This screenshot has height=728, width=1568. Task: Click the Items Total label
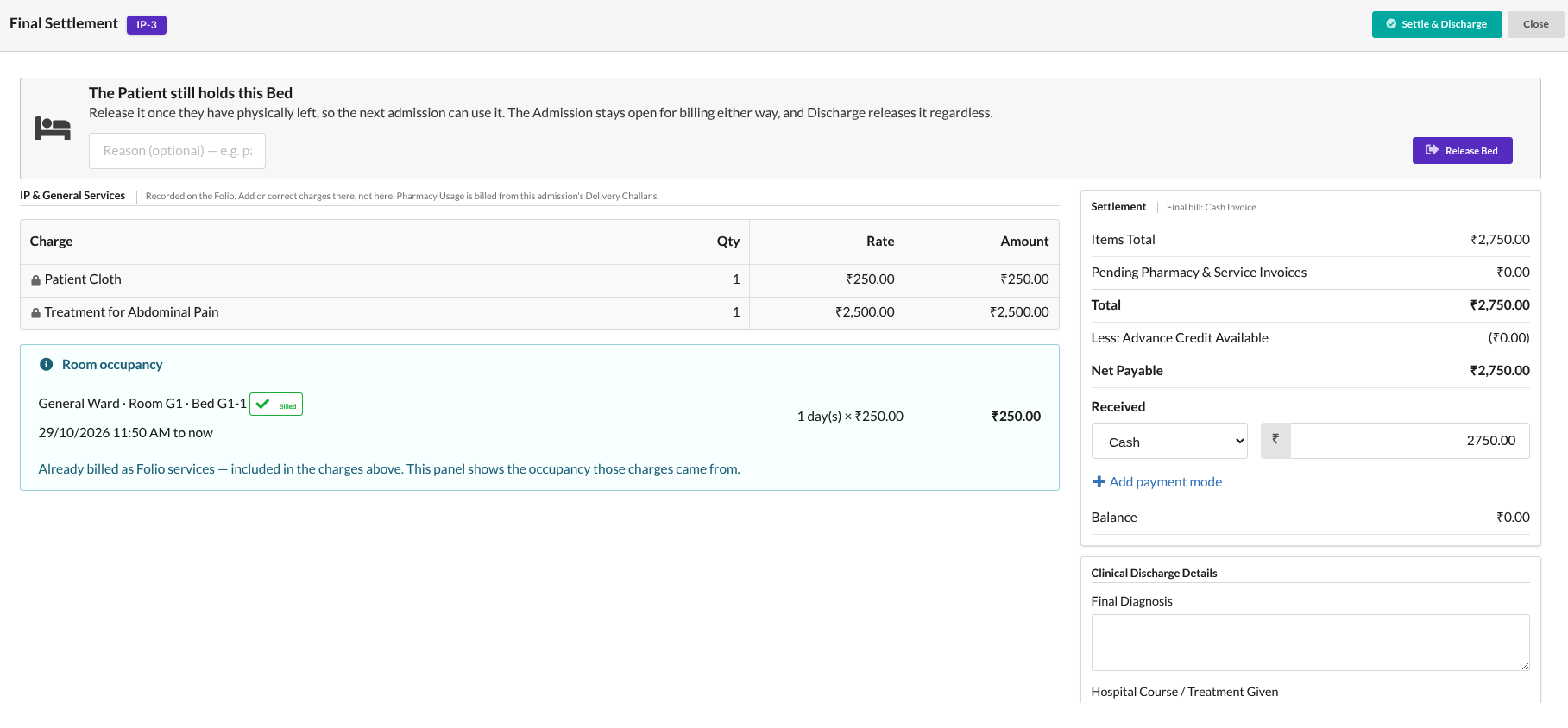pyautogui.click(x=1123, y=240)
